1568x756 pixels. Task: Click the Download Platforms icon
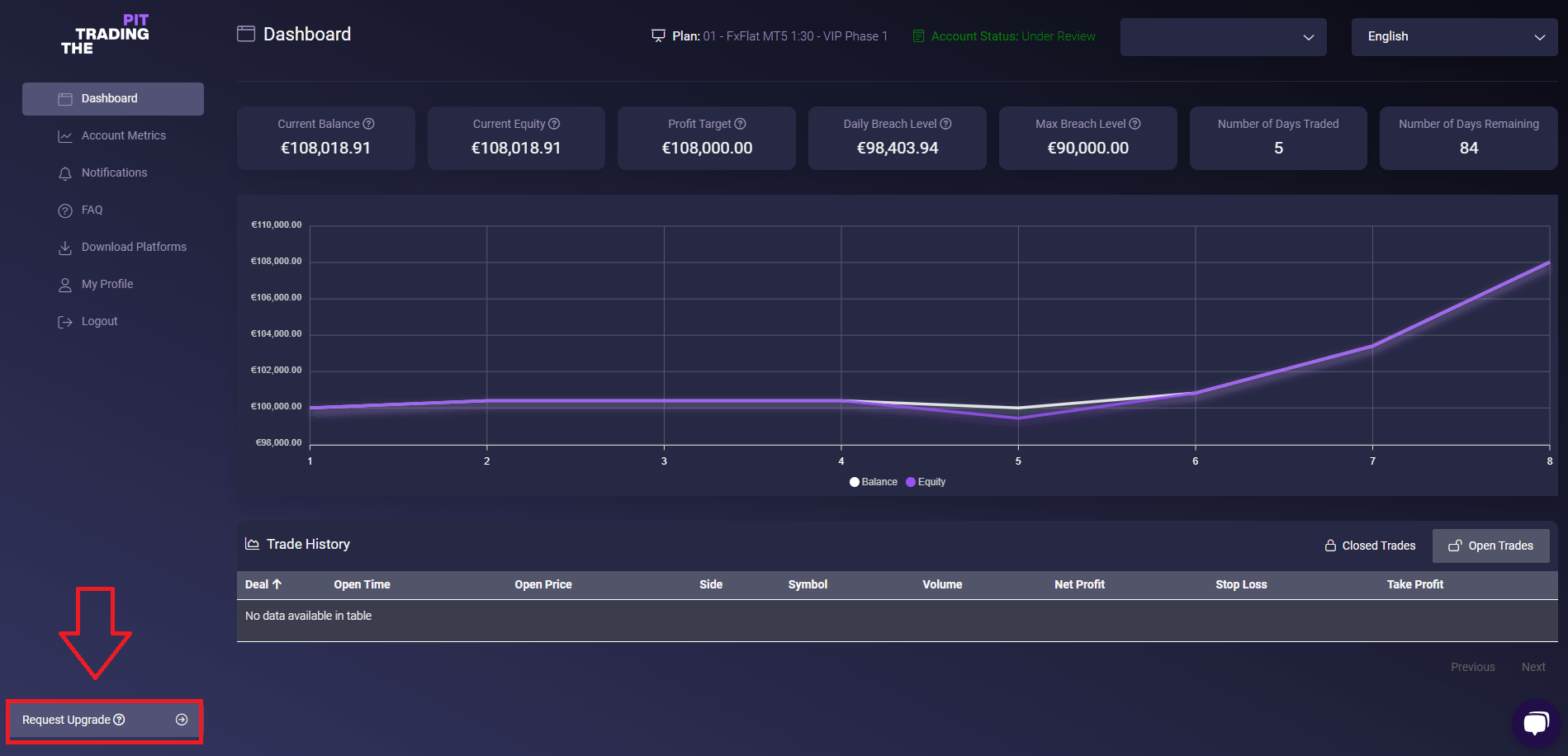(x=65, y=247)
